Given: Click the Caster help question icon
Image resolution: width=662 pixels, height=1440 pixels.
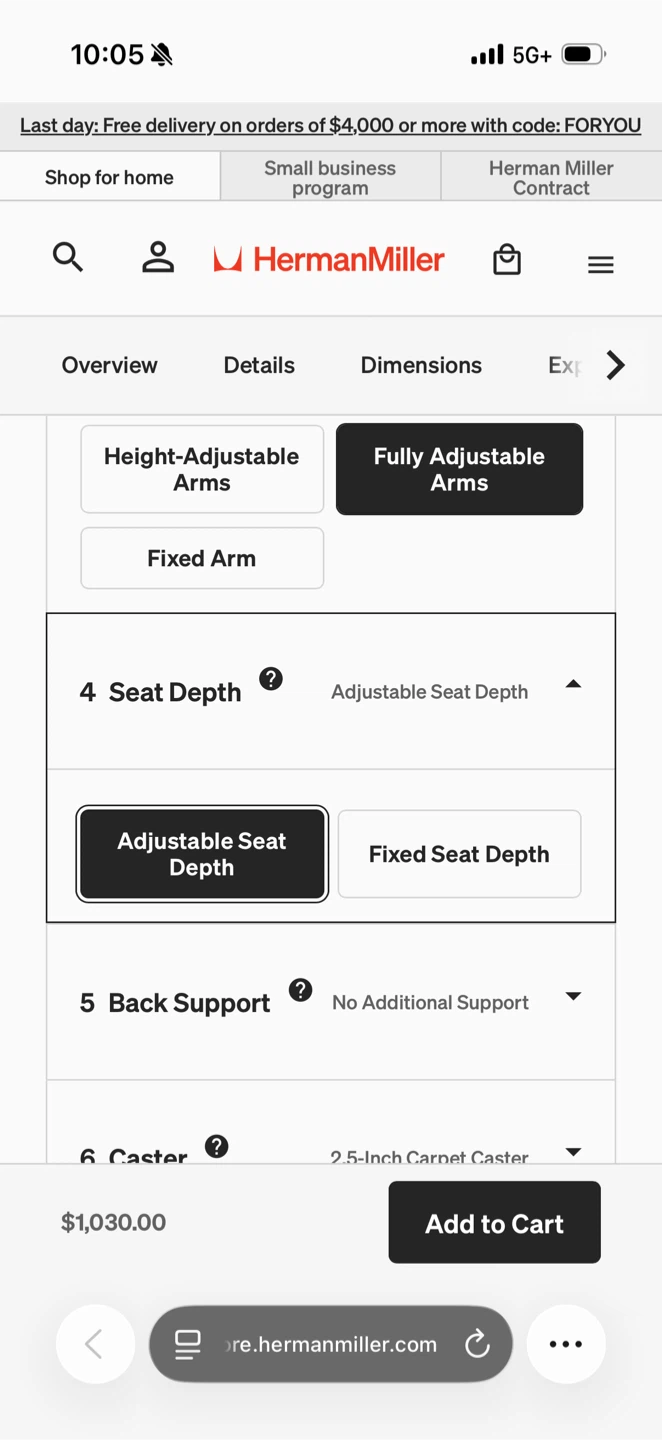Looking at the screenshot, I should (x=216, y=1146).
